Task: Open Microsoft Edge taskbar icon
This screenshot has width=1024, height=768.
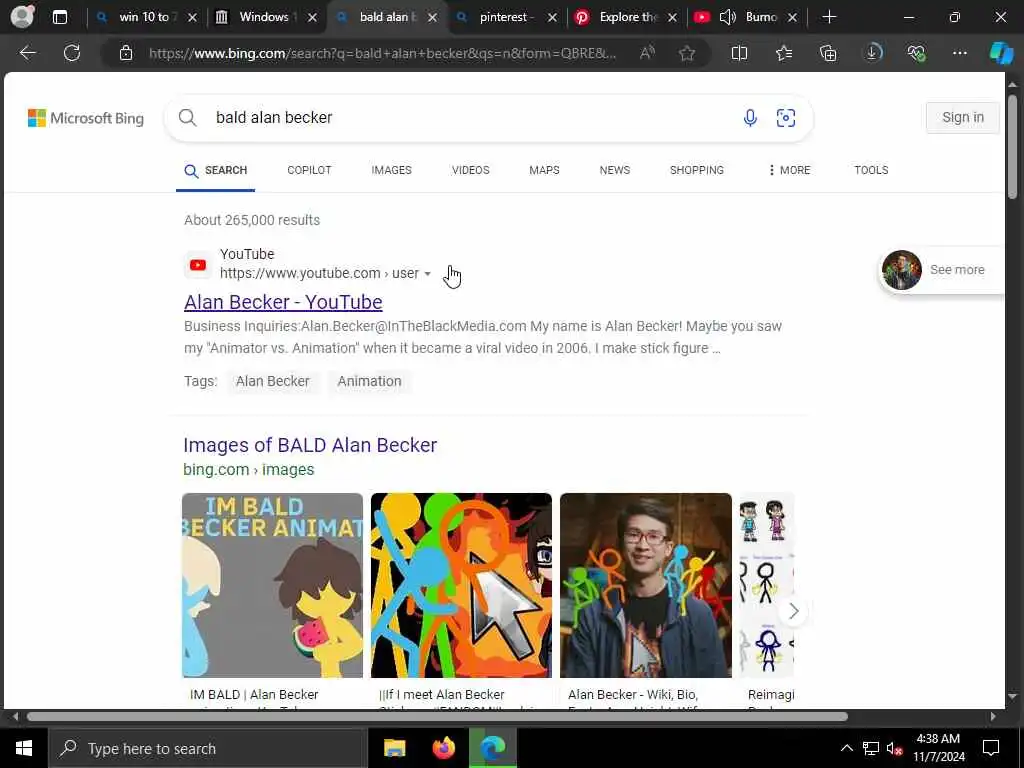Action: (x=493, y=748)
